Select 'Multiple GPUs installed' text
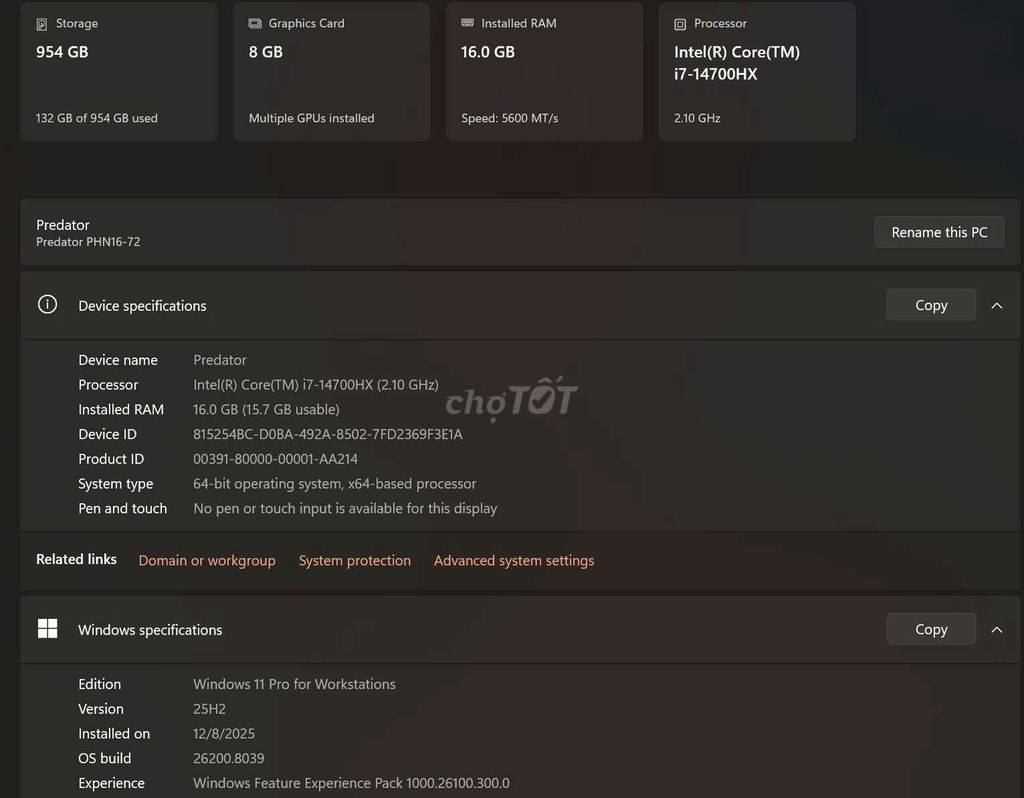Viewport: 1024px width, 798px height. (x=312, y=118)
